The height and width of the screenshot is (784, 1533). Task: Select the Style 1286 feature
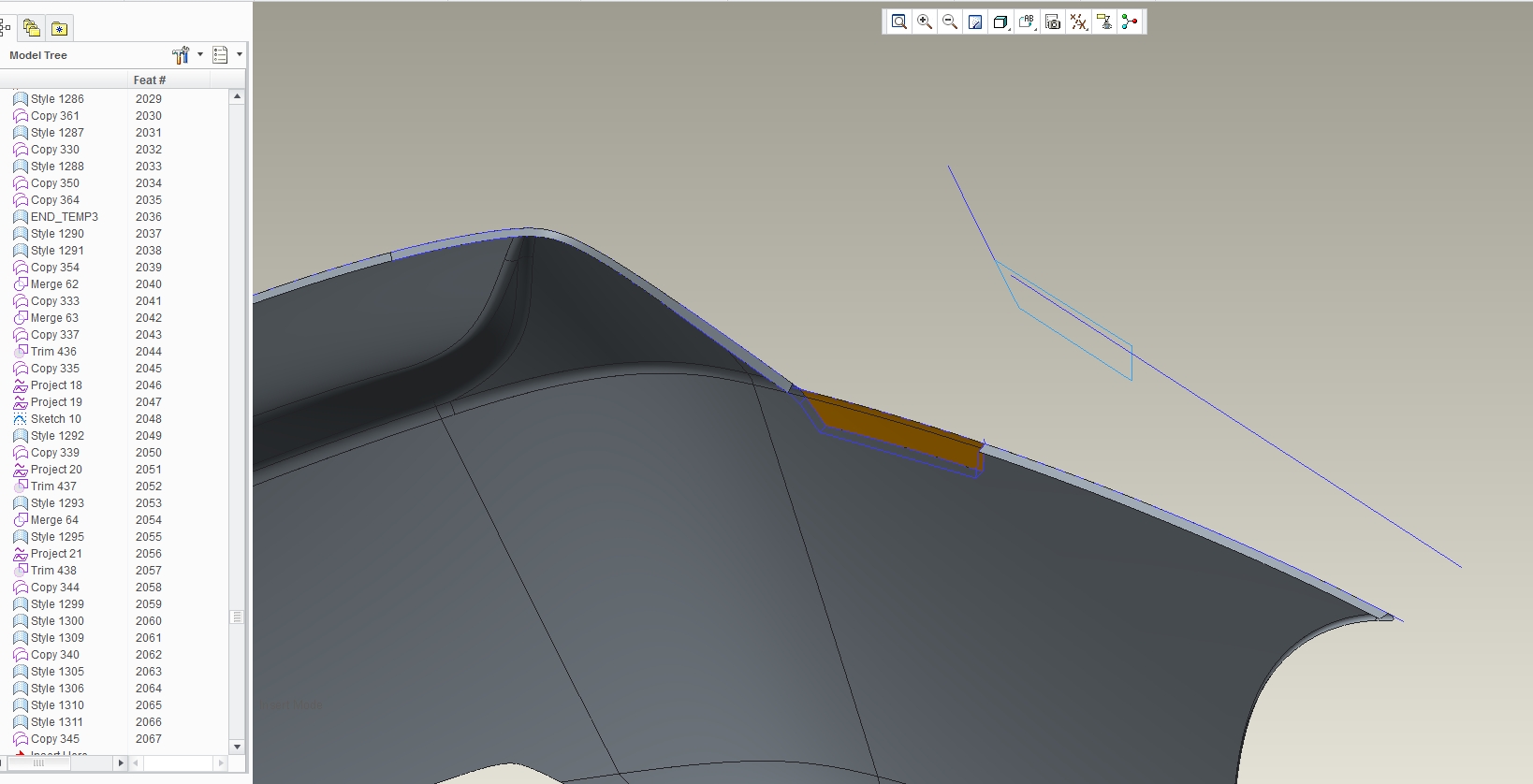tap(57, 99)
